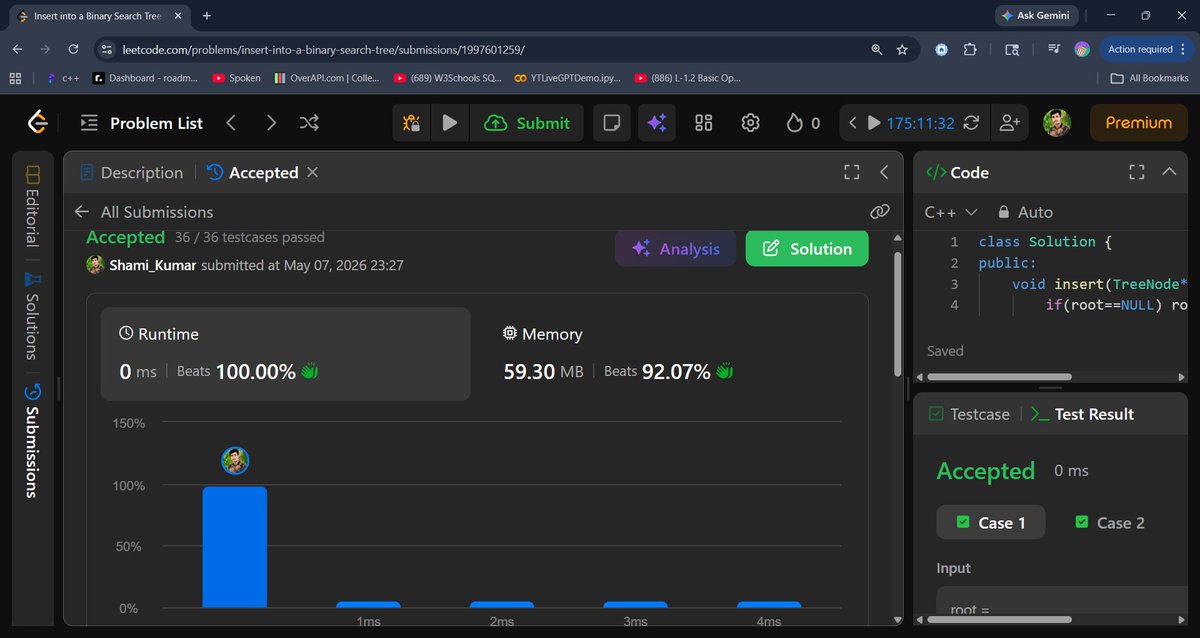The height and width of the screenshot is (638, 1200).
Task: Close the Accepted tab
Action: 312,172
